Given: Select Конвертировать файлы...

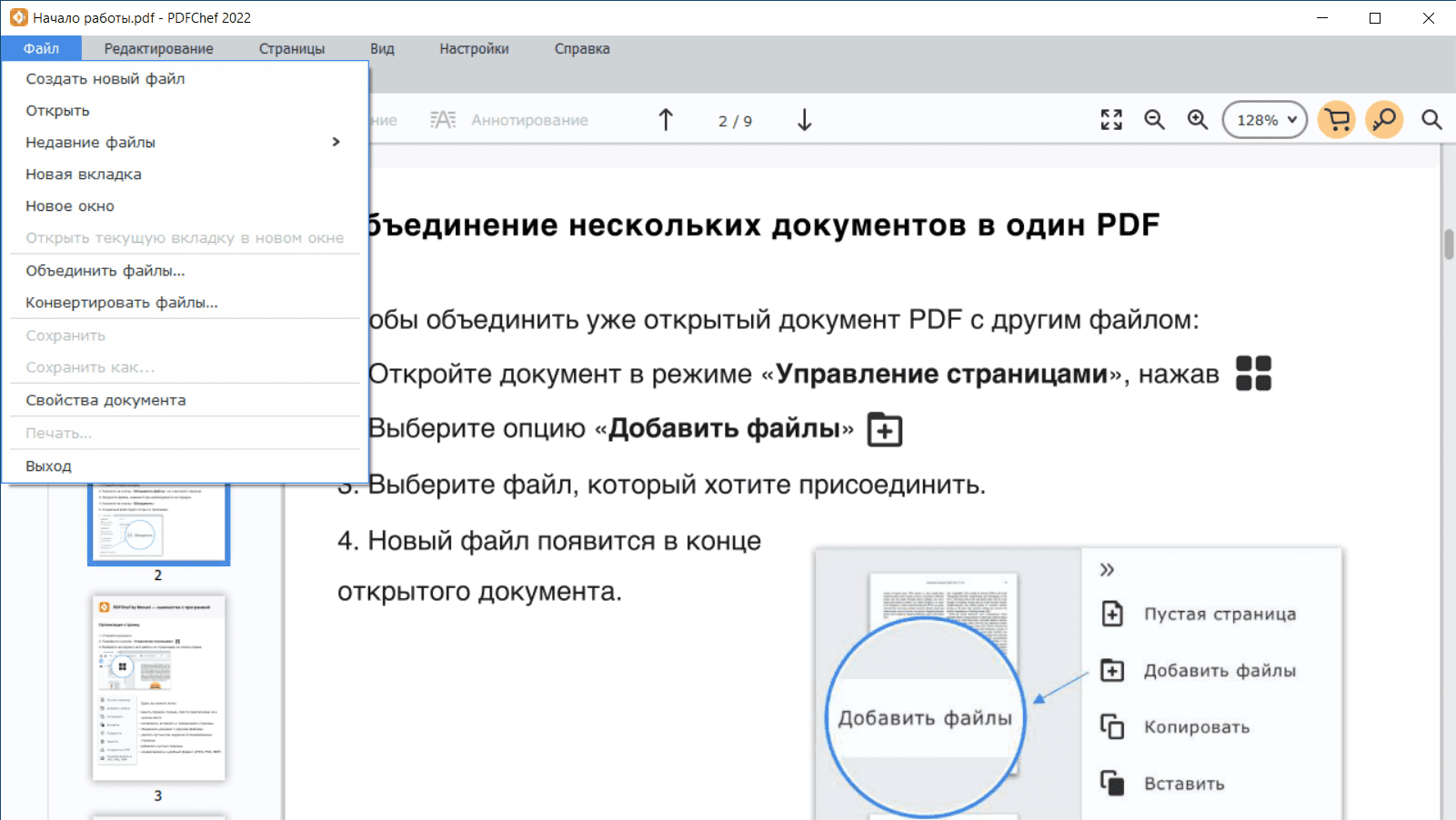Looking at the screenshot, I should (x=185, y=303).
